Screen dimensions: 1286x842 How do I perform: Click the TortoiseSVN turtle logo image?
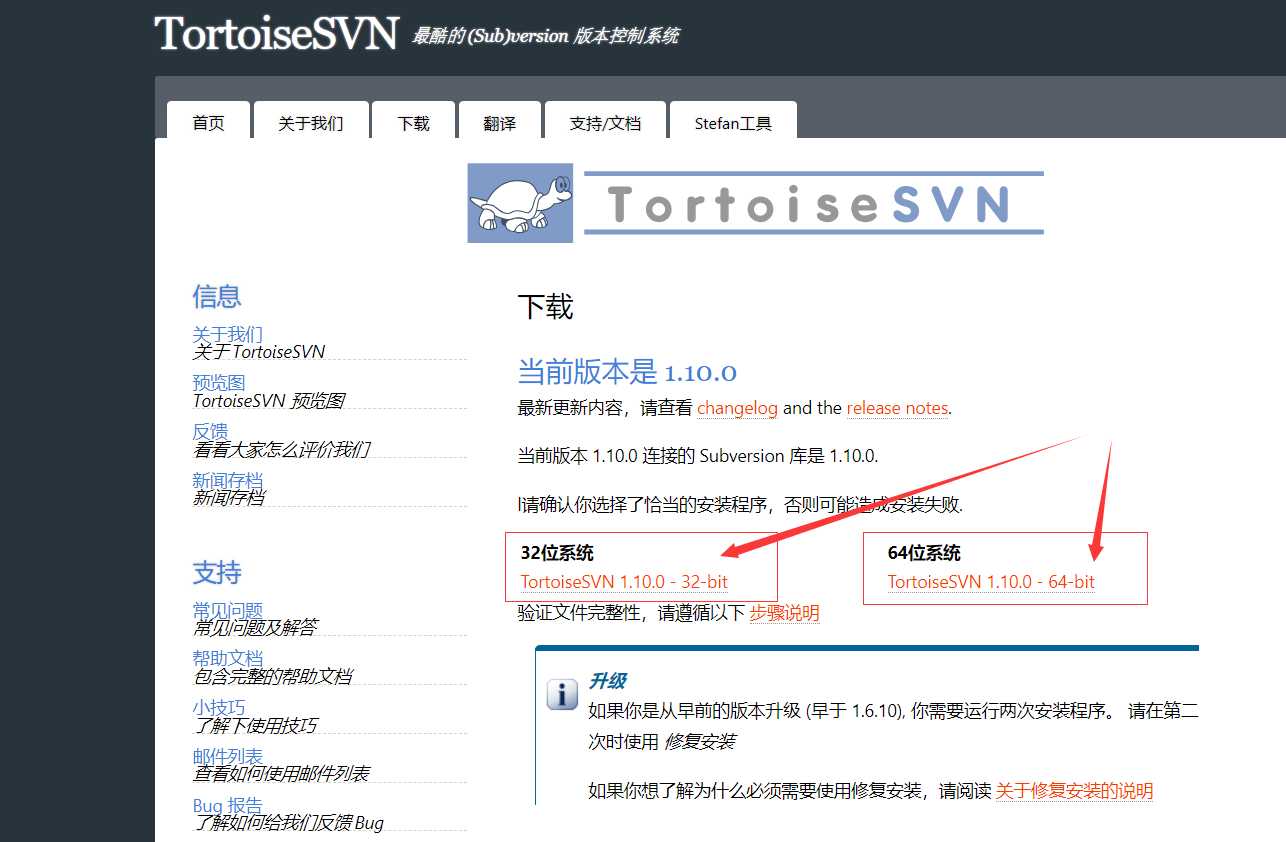[520, 203]
